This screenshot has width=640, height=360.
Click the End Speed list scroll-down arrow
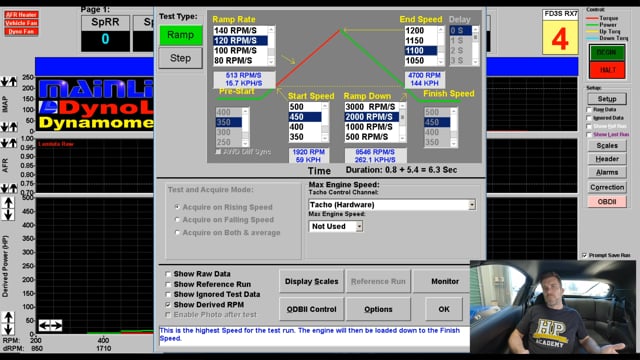point(440,61)
